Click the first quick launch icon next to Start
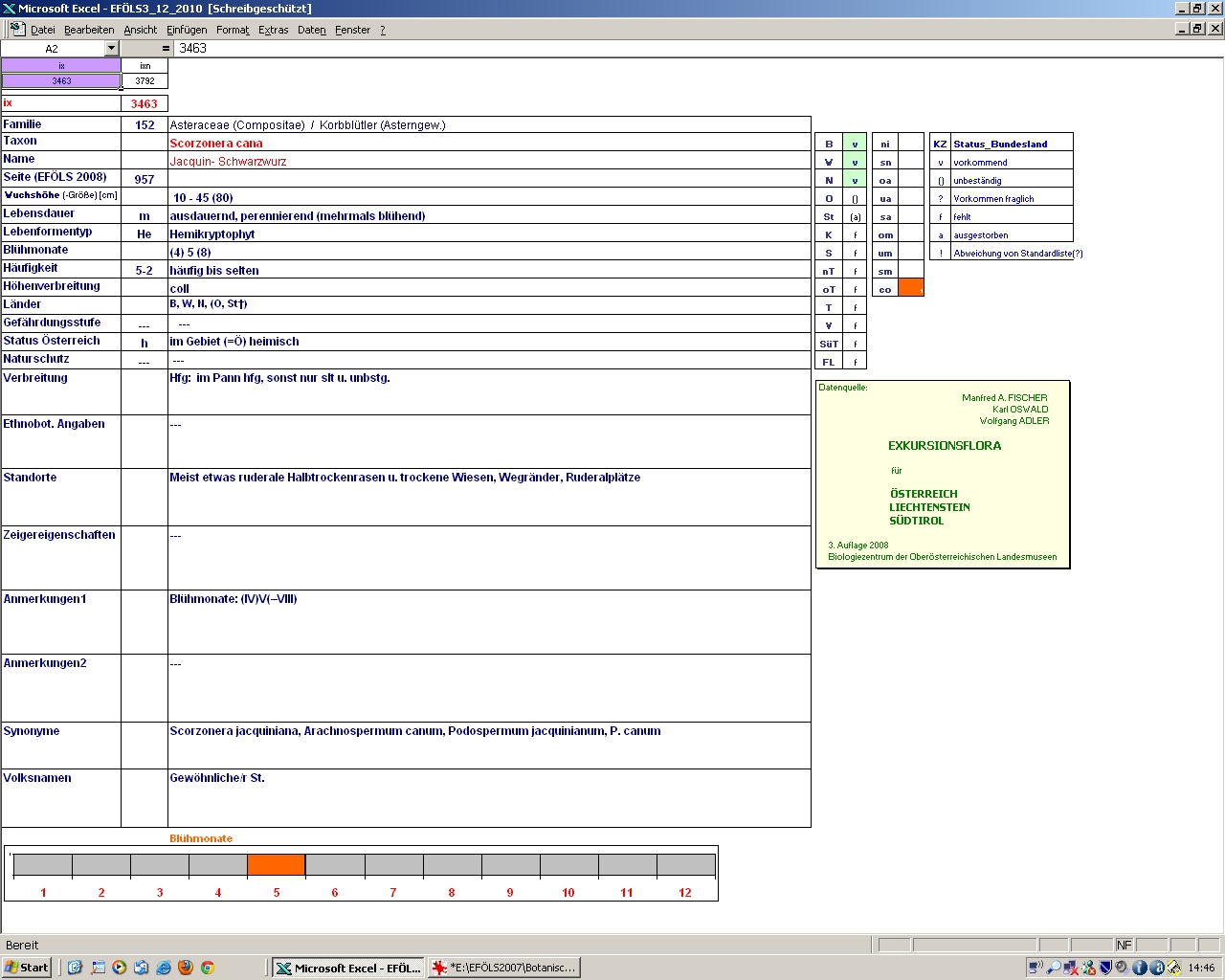Screen dimensions: 1225x980 tap(76, 968)
